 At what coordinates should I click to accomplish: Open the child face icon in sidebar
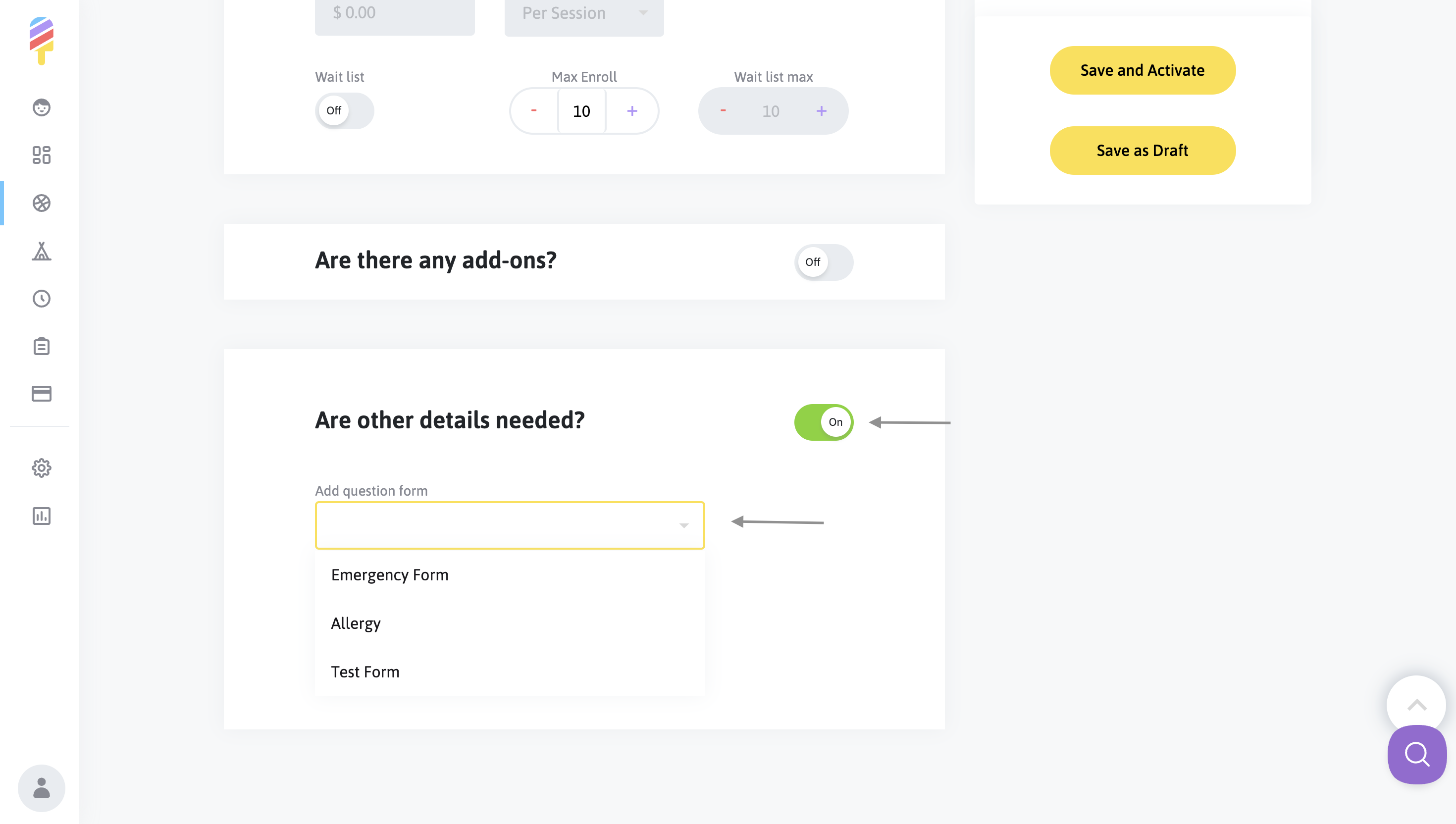(x=41, y=107)
